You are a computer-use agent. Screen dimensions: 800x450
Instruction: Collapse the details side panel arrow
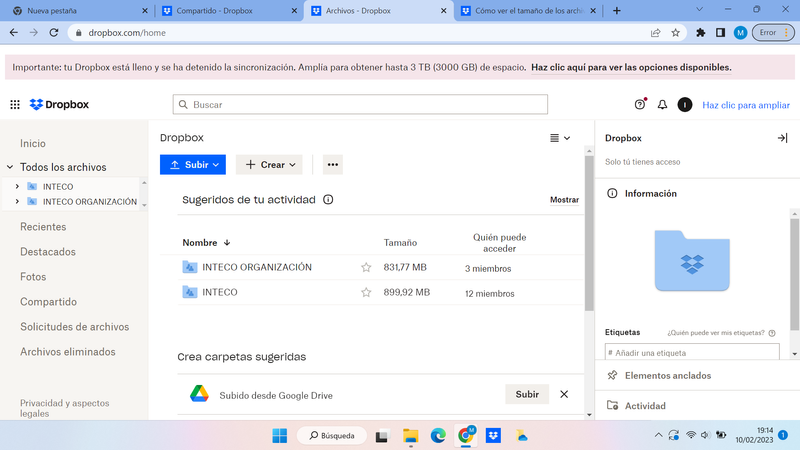click(x=782, y=138)
